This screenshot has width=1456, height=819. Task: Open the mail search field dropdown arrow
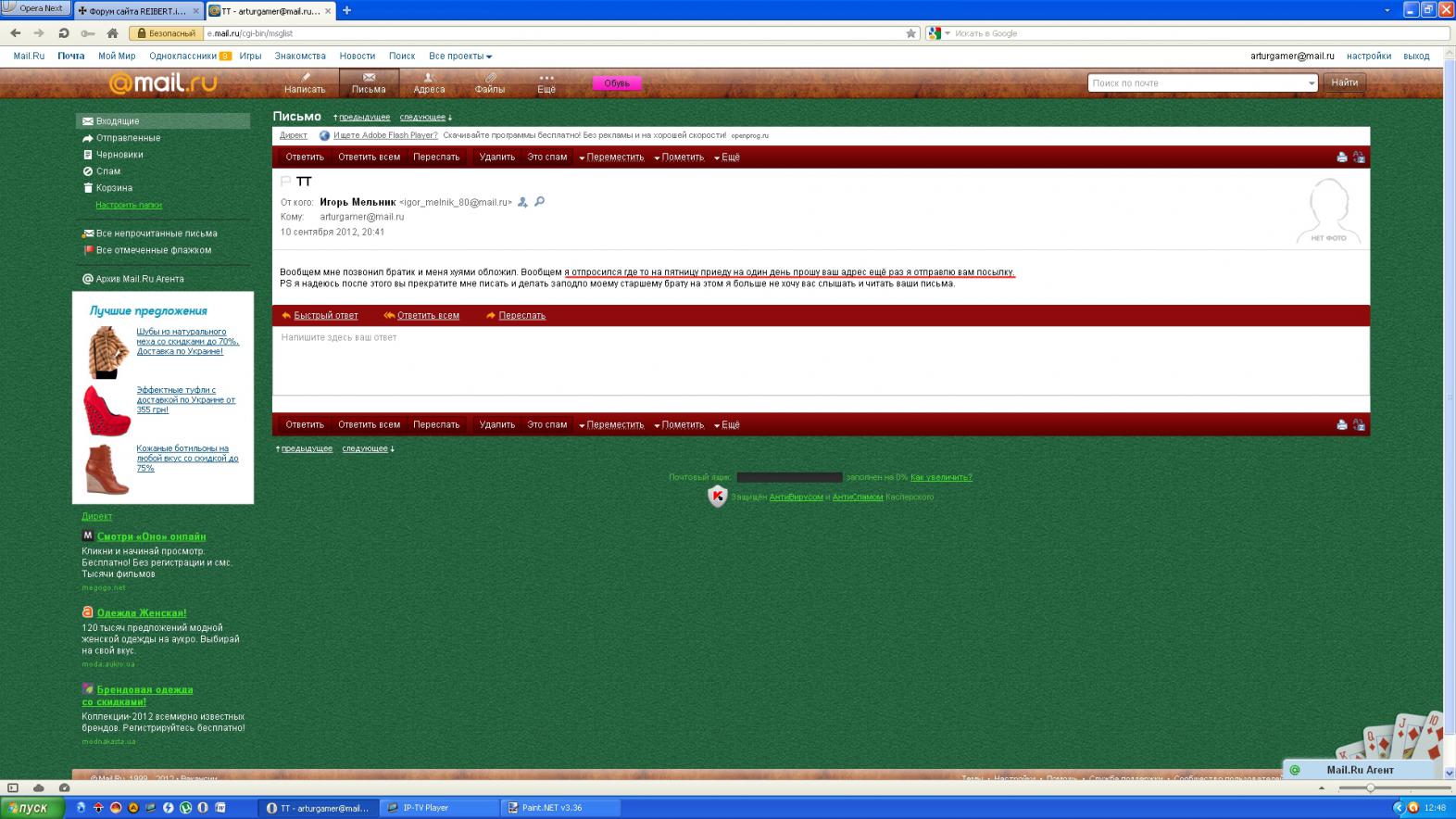click(1311, 83)
